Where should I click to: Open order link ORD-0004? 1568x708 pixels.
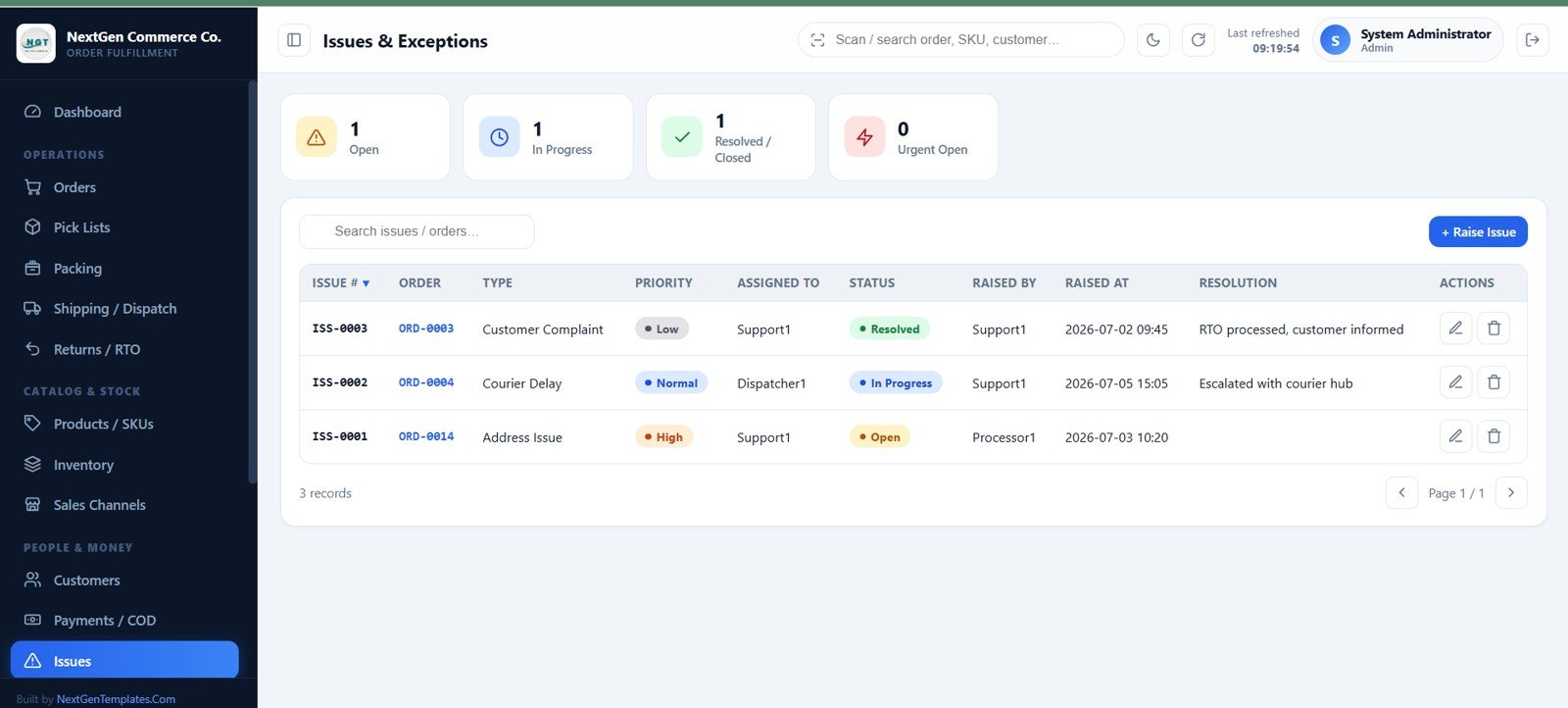point(426,382)
